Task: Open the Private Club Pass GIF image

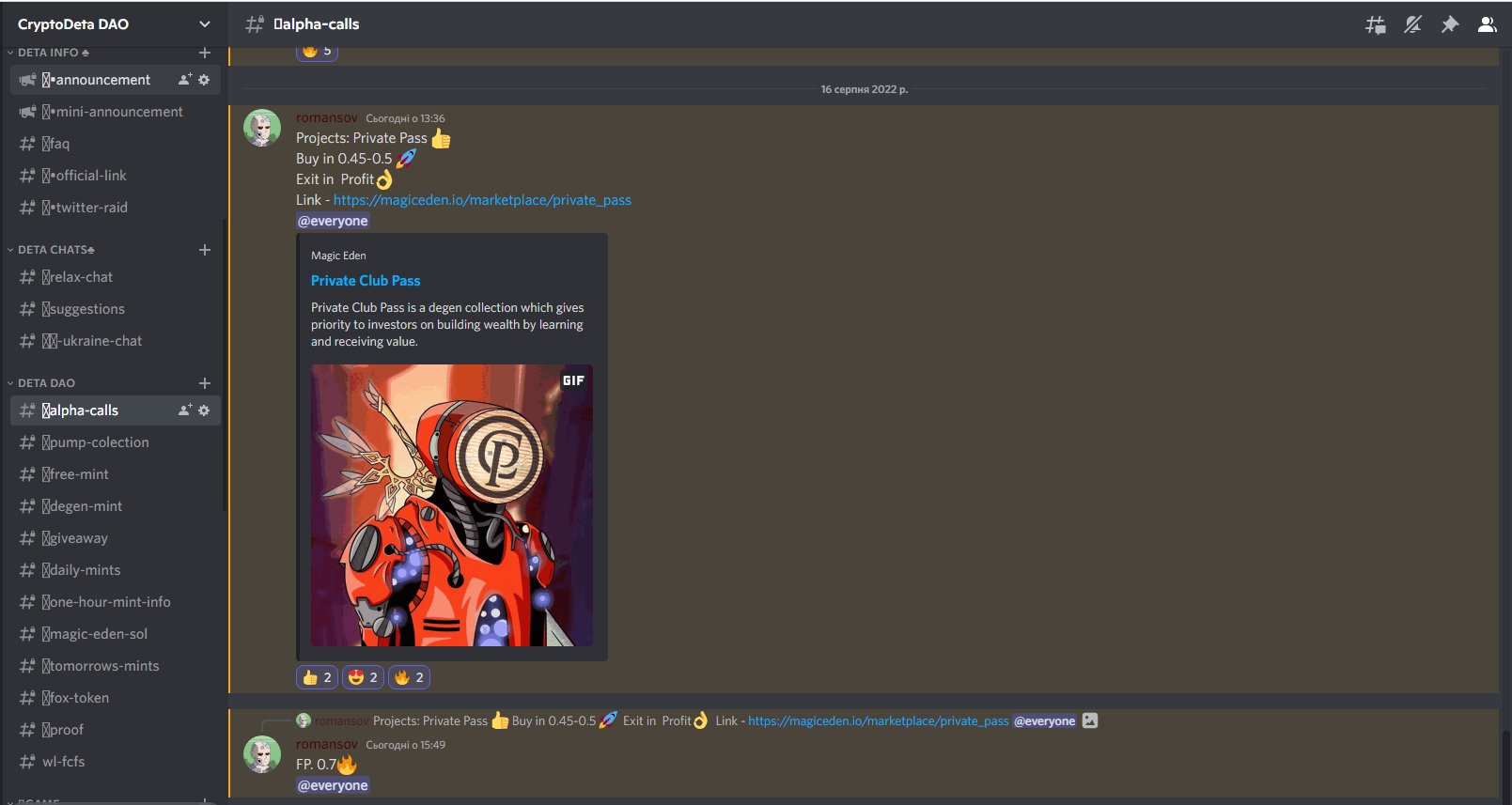Action: (x=452, y=505)
